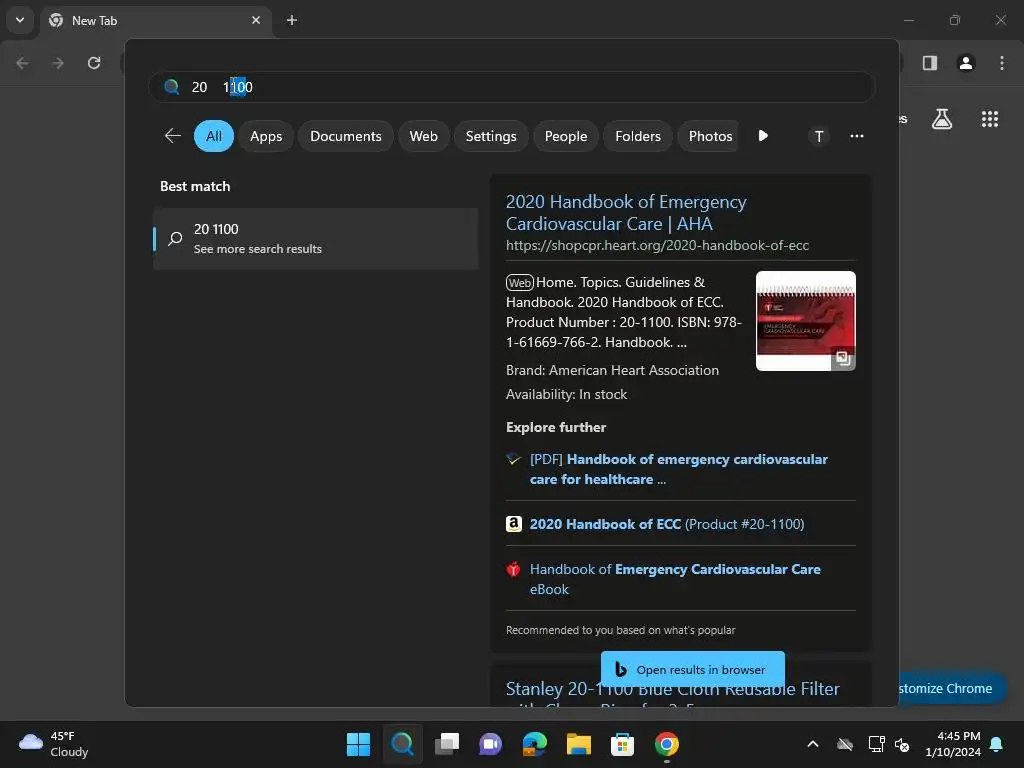
Task: Open the Stanley 20-1100 Blue Cloth result
Action: tap(672, 690)
